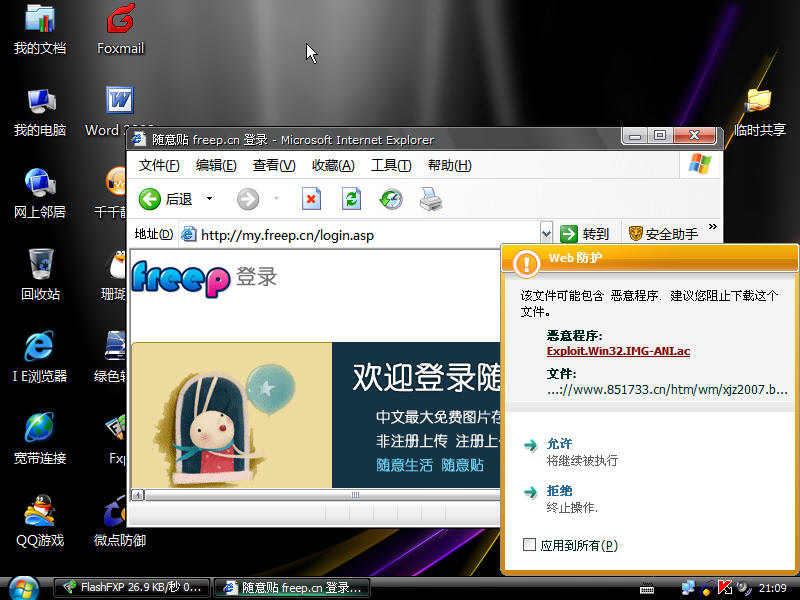Select the 临时共享 folder icon

tap(760, 112)
